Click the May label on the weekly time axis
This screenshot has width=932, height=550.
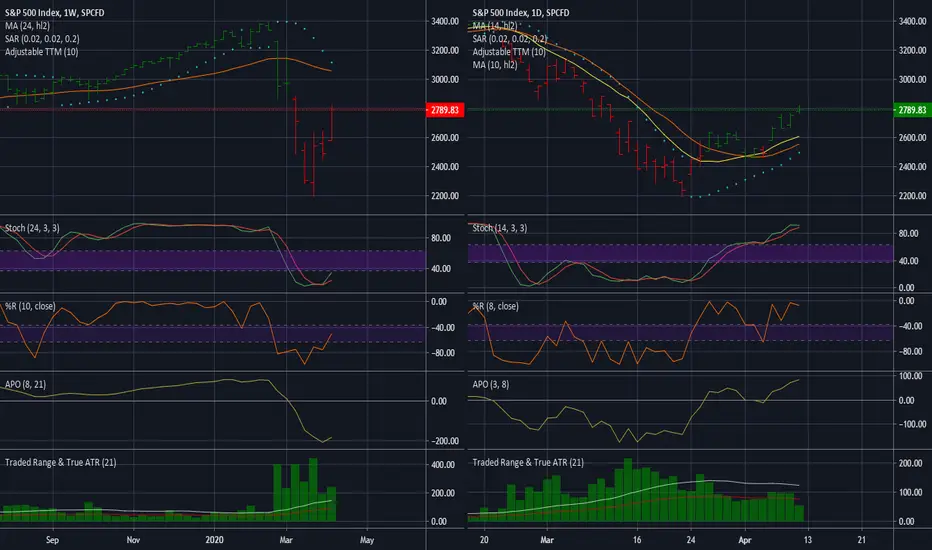(367, 540)
